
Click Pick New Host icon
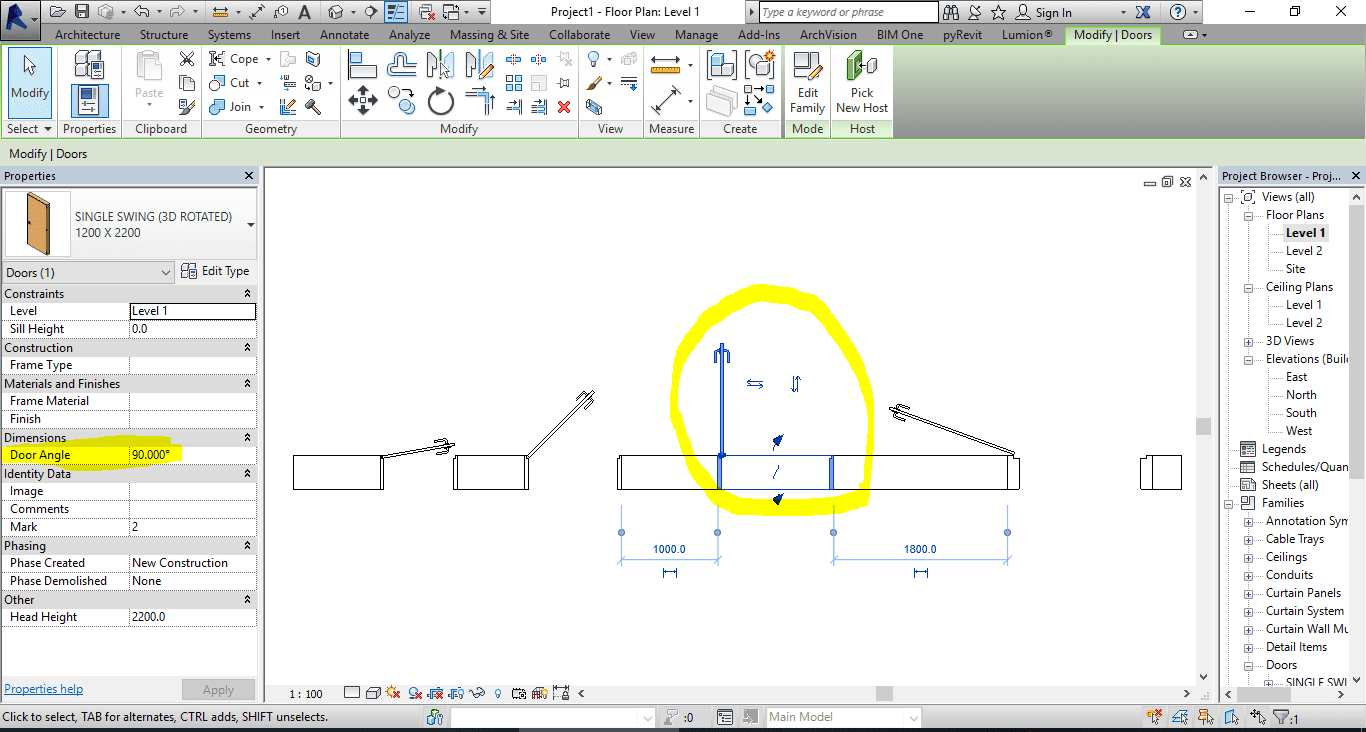coord(862,83)
